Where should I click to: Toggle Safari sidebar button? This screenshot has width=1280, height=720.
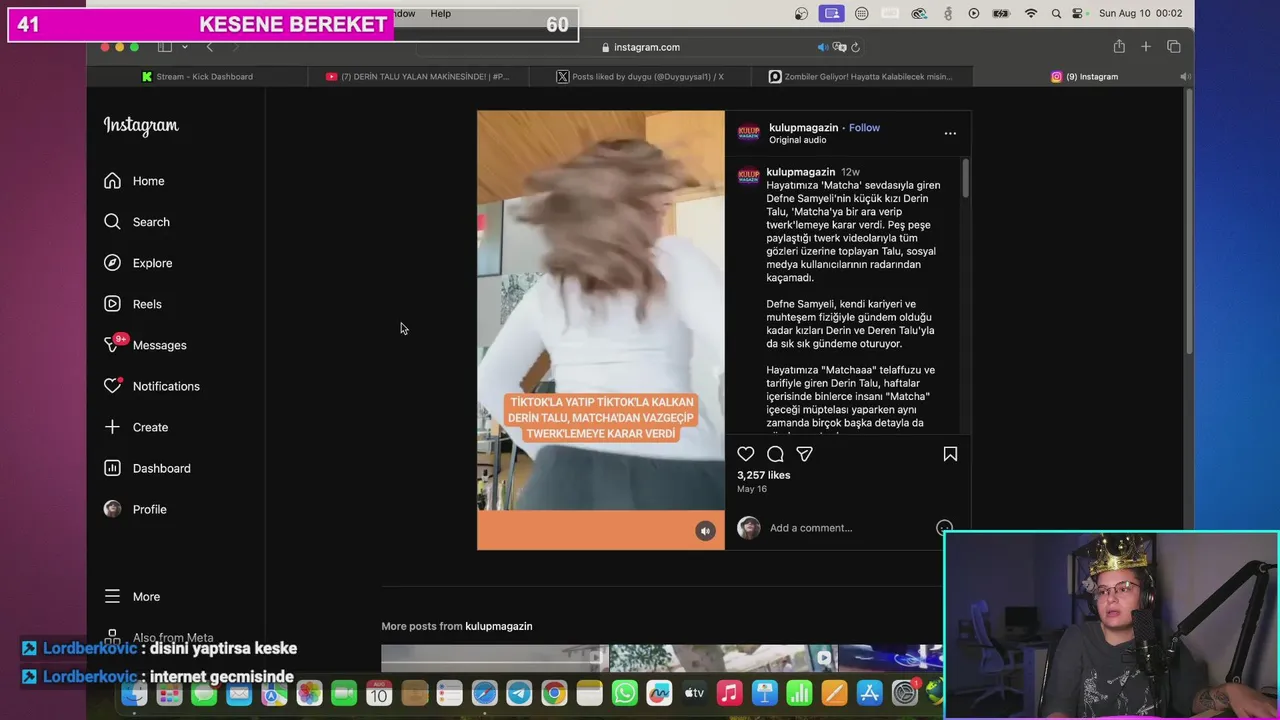pyautogui.click(x=165, y=47)
